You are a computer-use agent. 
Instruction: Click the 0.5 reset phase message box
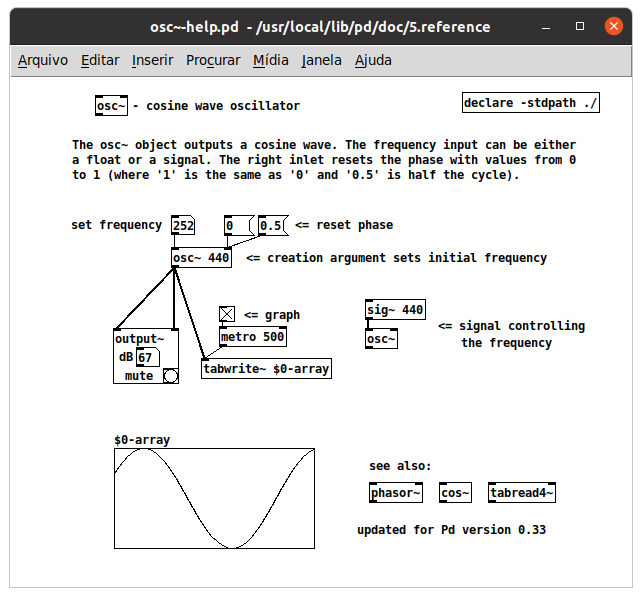[271, 226]
